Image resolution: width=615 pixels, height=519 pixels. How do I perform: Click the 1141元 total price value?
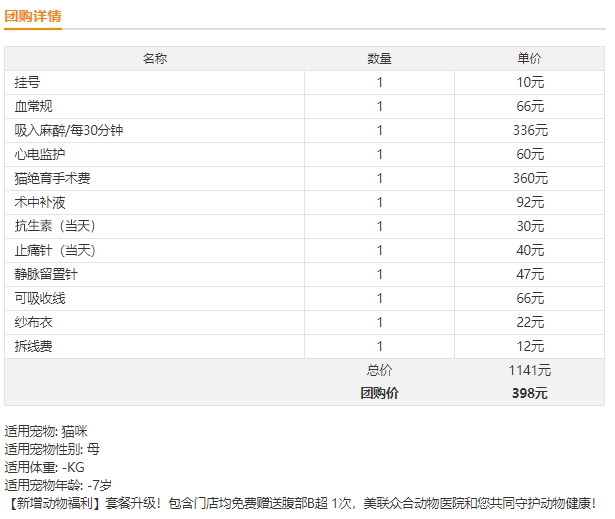coord(530,370)
